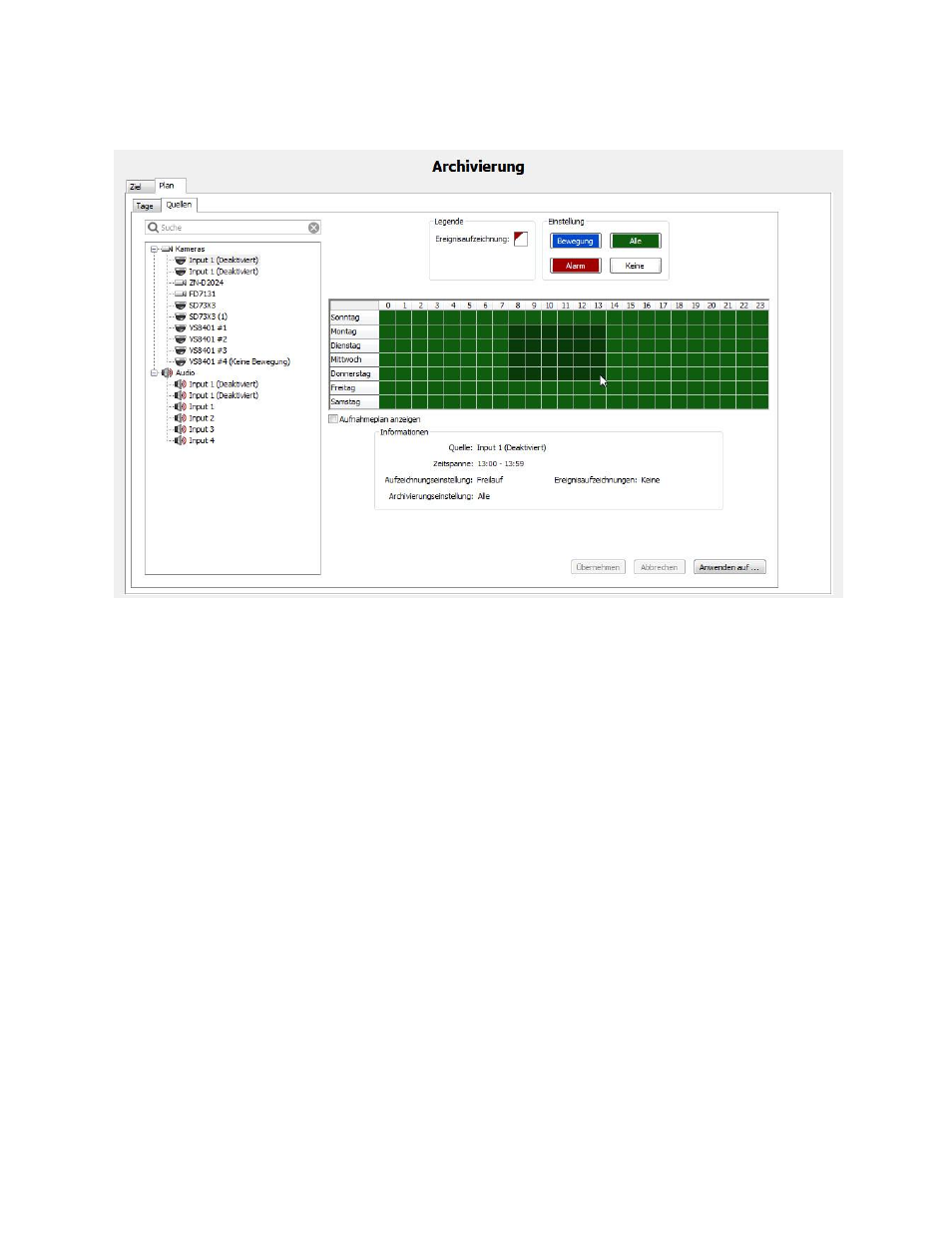Select the SD73X3 tree row label
The width and height of the screenshot is (952, 1233).
203,306
